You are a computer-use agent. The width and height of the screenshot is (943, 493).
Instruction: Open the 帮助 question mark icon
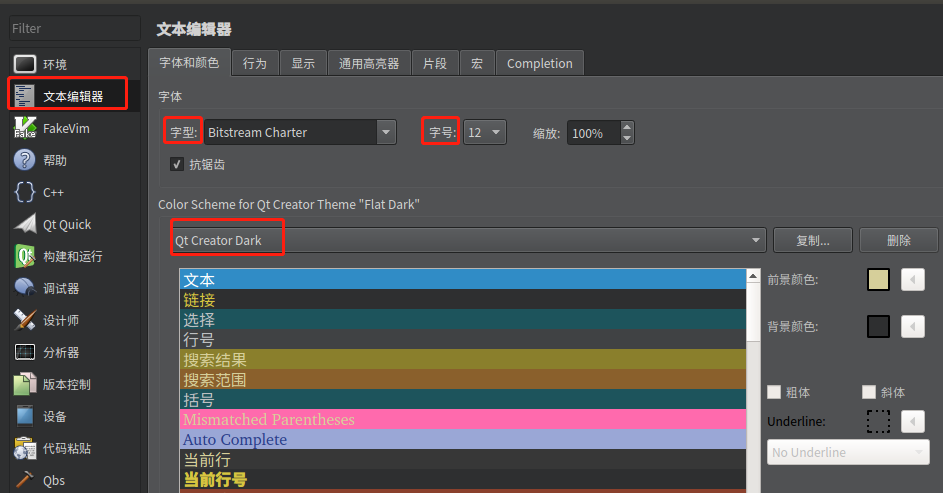[25, 160]
